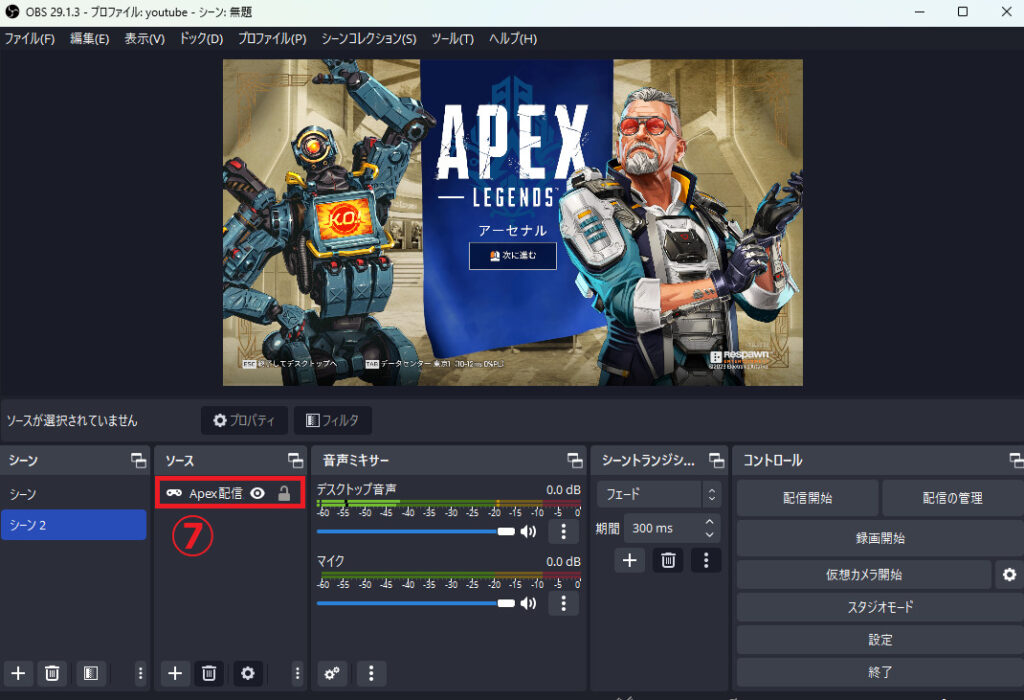Delete the selected scene via trash icon

(x=52, y=673)
